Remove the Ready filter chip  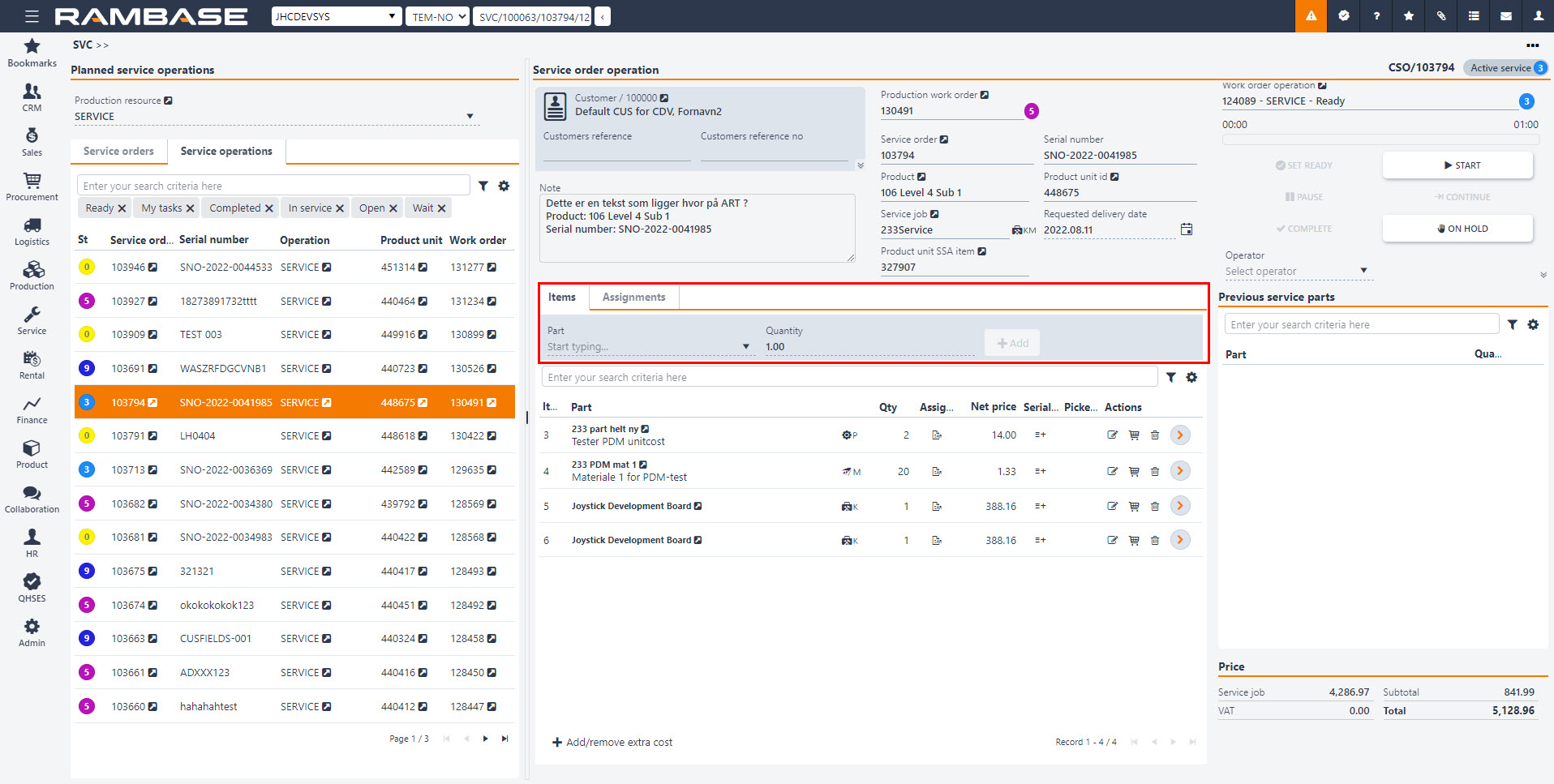[122, 208]
